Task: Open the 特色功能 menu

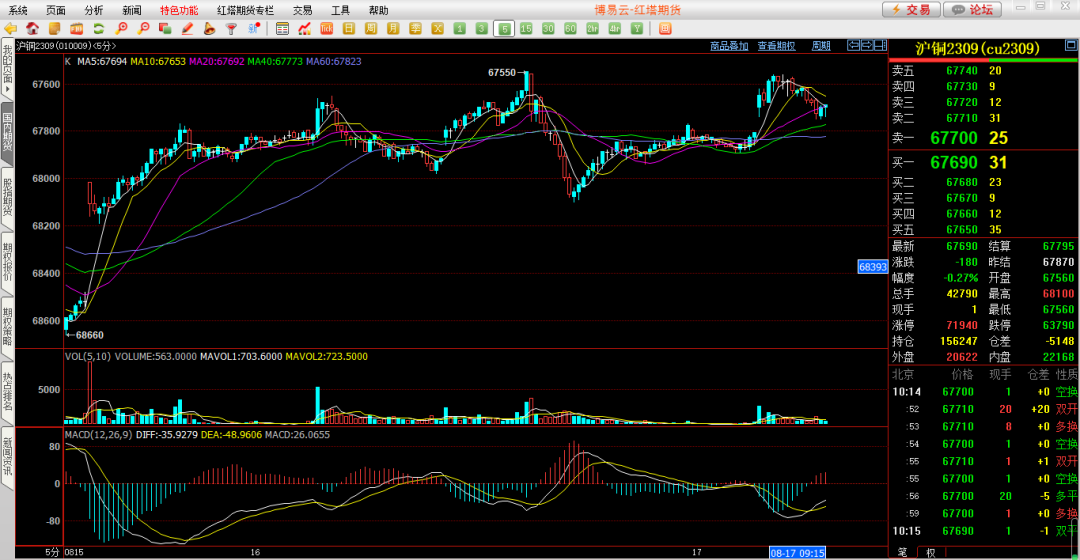Action: [x=179, y=10]
